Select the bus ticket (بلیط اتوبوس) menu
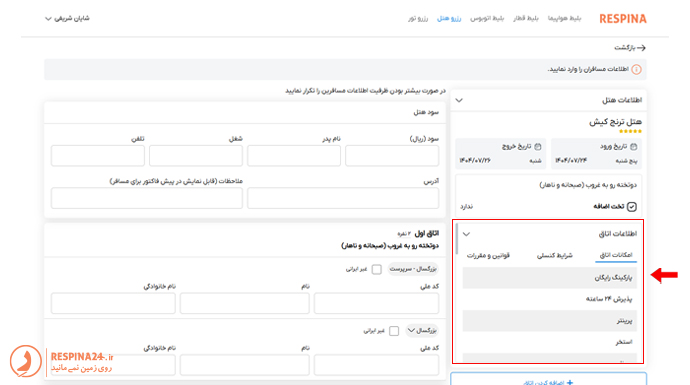The image size is (690, 385). [487, 18]
